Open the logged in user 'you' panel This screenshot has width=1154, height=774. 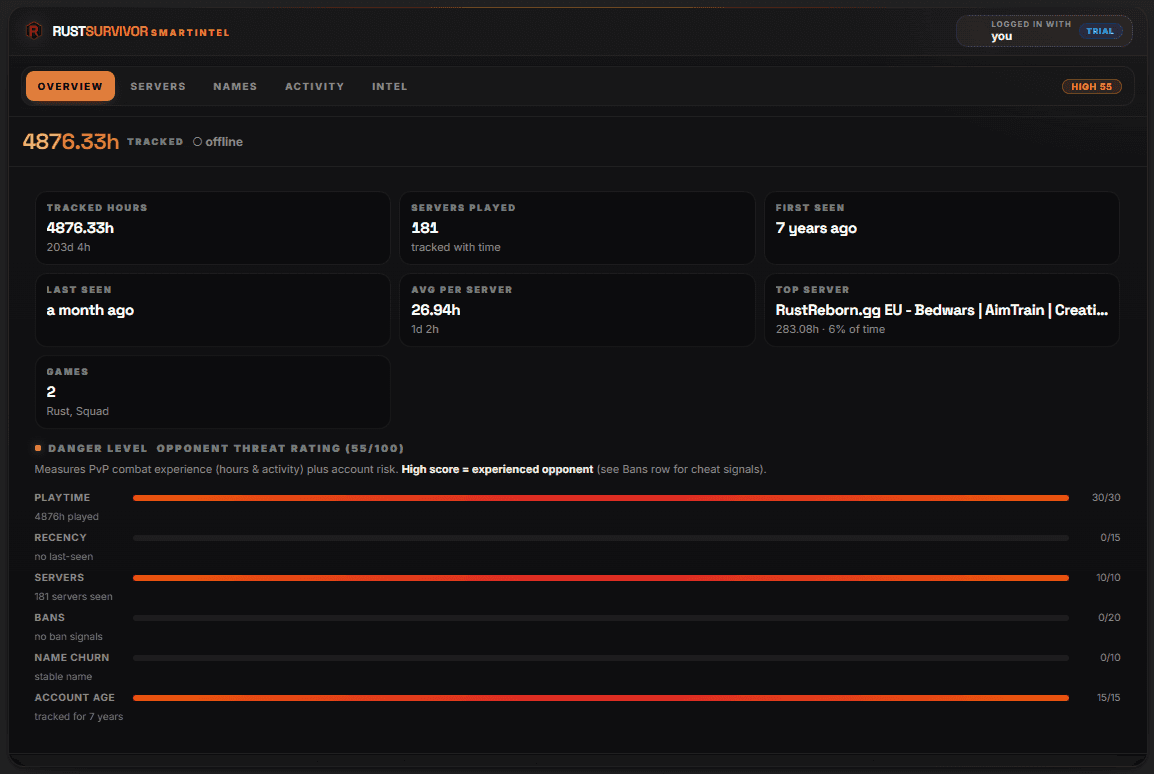click(x=1044, y=31)
